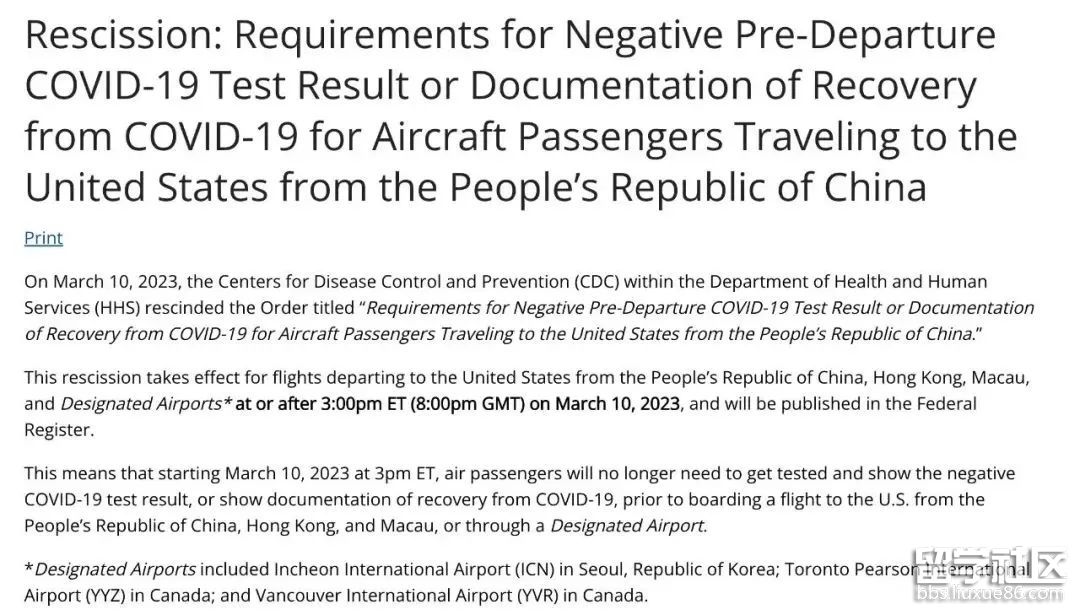Click italic "Designated Airport." ending third paragraph
Image resolution: width=1080 pixels, height=615 pixels.
628,525
